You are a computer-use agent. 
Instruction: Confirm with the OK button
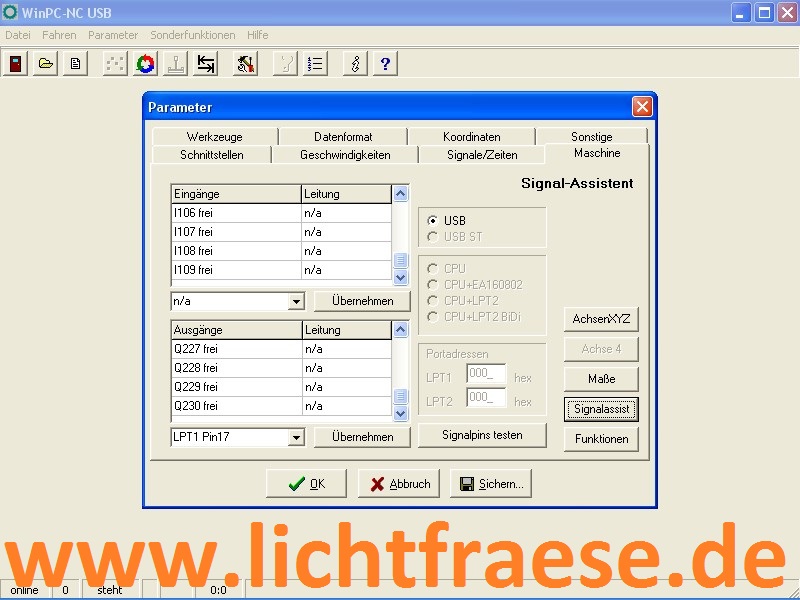(306, 484)
